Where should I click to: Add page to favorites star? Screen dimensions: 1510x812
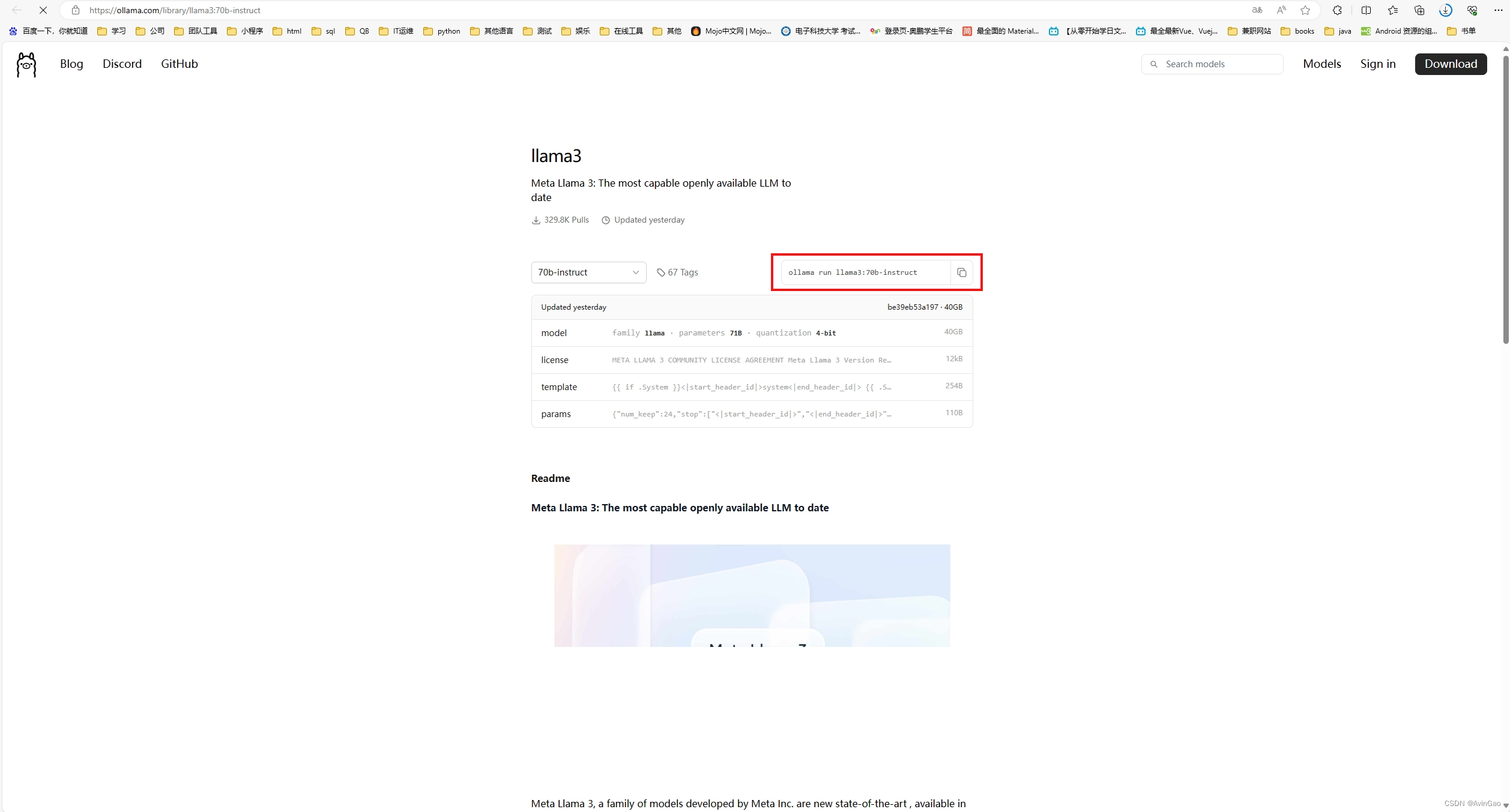[1305, 10]
